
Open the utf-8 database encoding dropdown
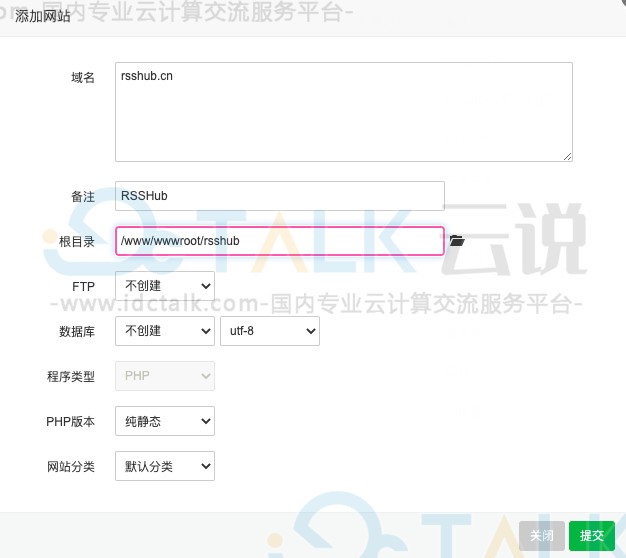pos(270,331)
